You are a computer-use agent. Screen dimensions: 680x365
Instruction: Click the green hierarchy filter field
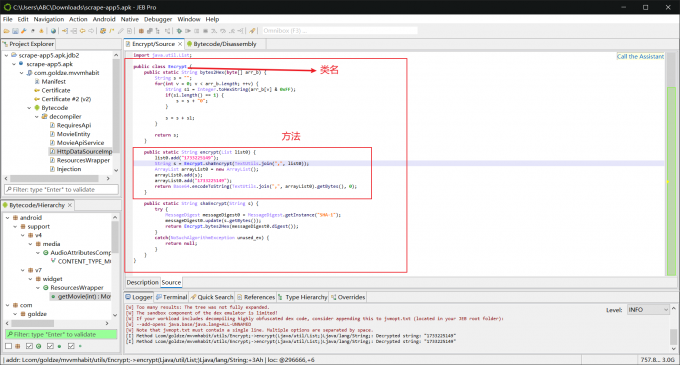[61, 334]
